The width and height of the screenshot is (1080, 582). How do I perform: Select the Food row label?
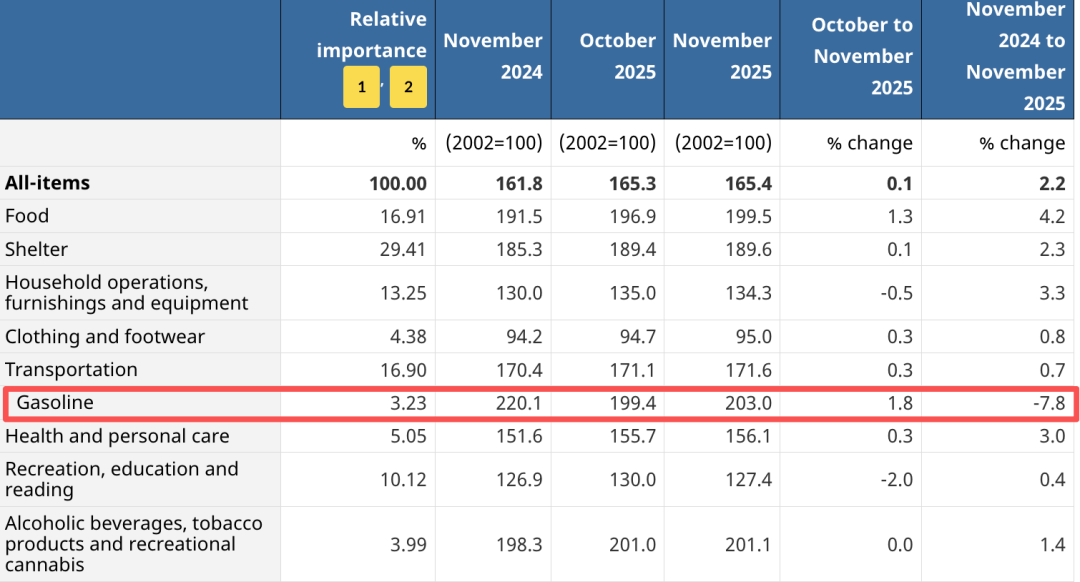(x=27, y=216)
